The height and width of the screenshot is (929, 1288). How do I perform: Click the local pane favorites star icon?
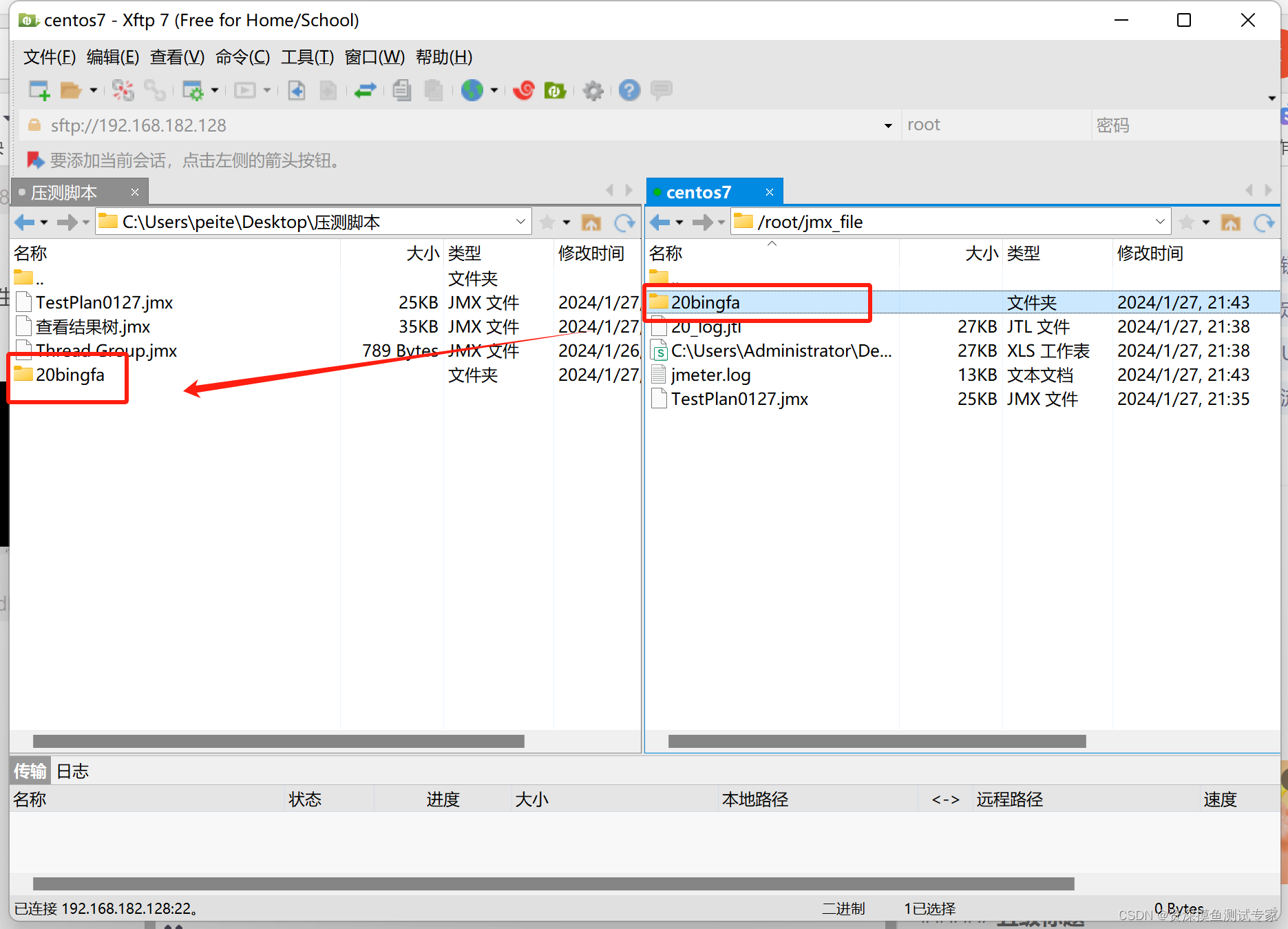[547, 222]
